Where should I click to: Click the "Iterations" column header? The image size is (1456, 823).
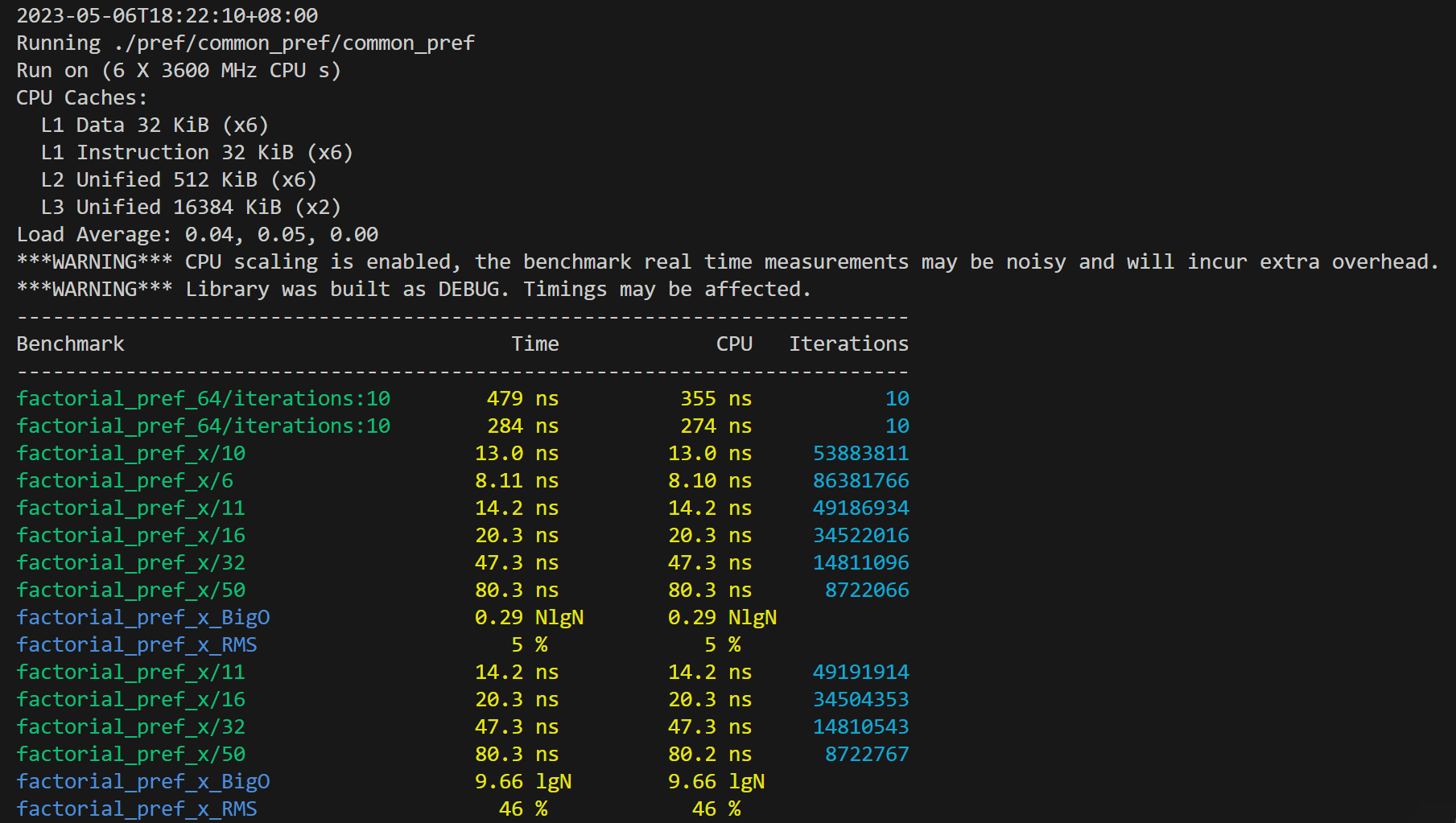click(x=848, y=344)
